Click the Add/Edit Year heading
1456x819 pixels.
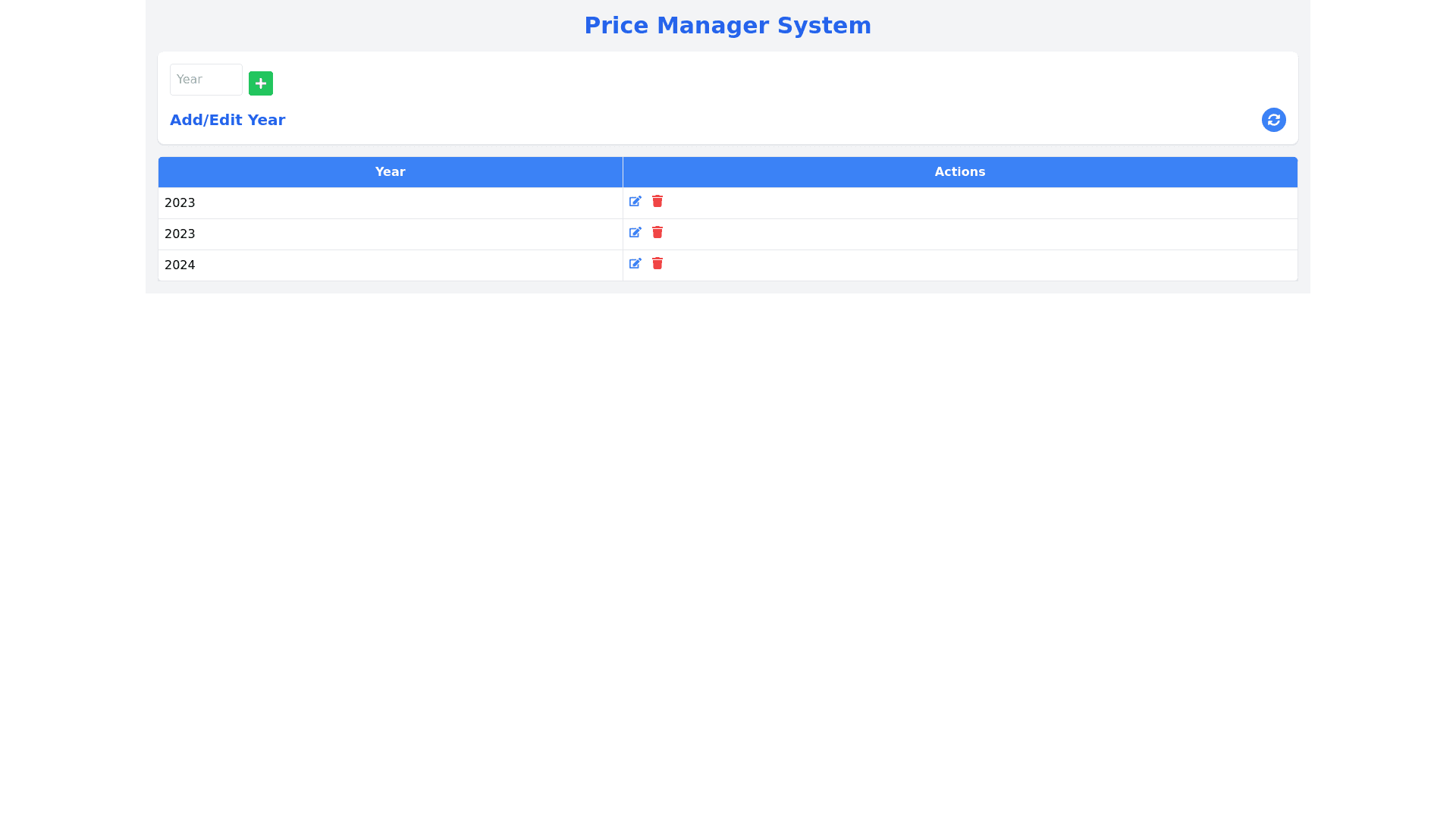227,120
